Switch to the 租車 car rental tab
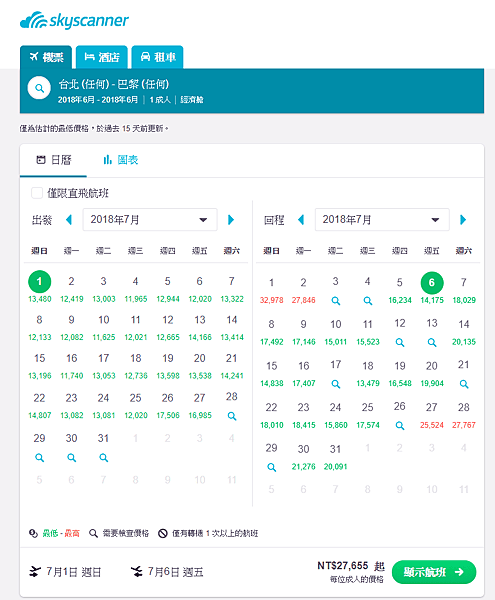Viewport: 495px width, 600px height. click(157, 57)
